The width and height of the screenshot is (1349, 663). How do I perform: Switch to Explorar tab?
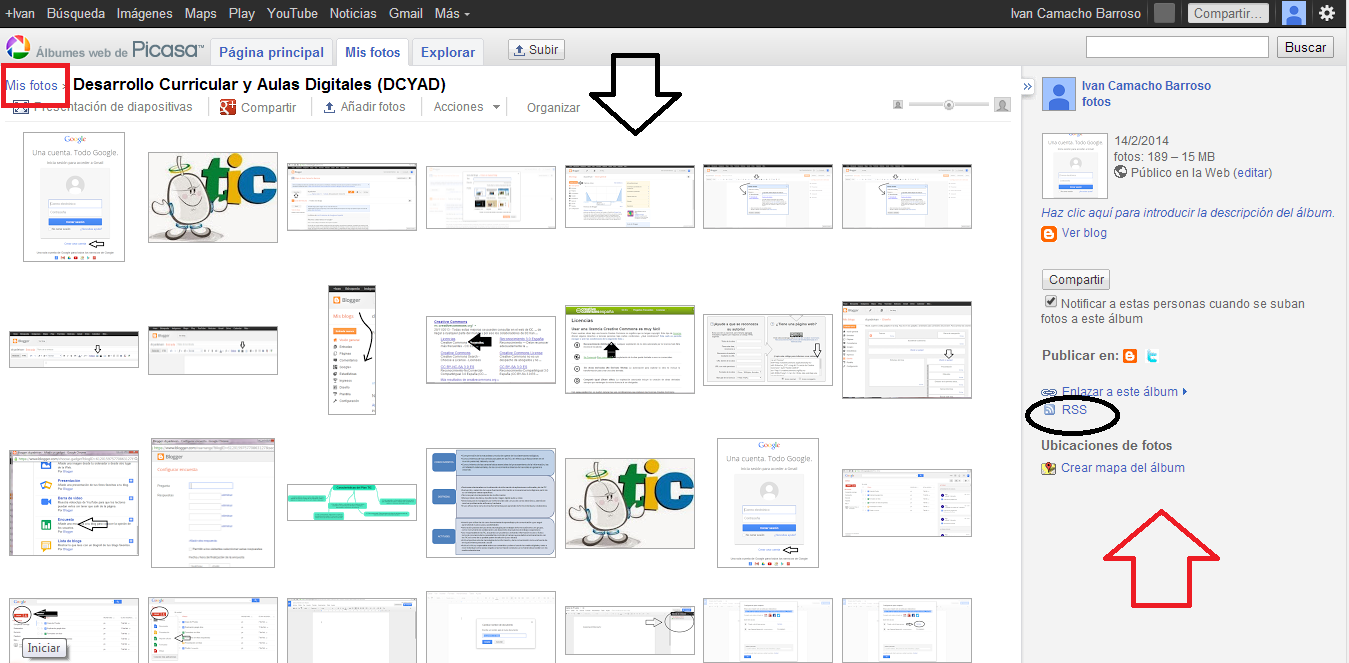[x=448, y=52]
